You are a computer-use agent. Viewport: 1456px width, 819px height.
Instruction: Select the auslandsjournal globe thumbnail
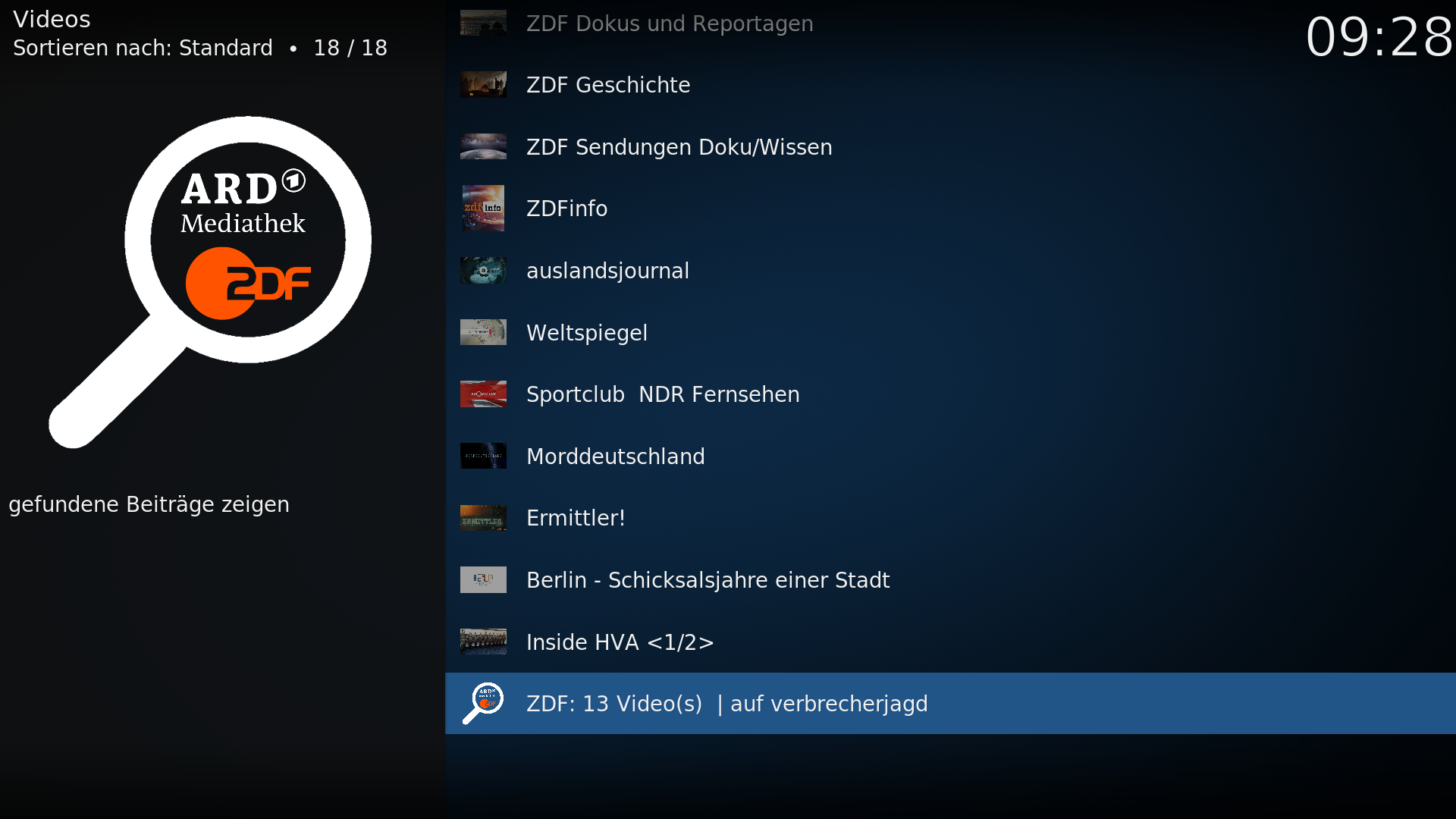coord(483,271)
